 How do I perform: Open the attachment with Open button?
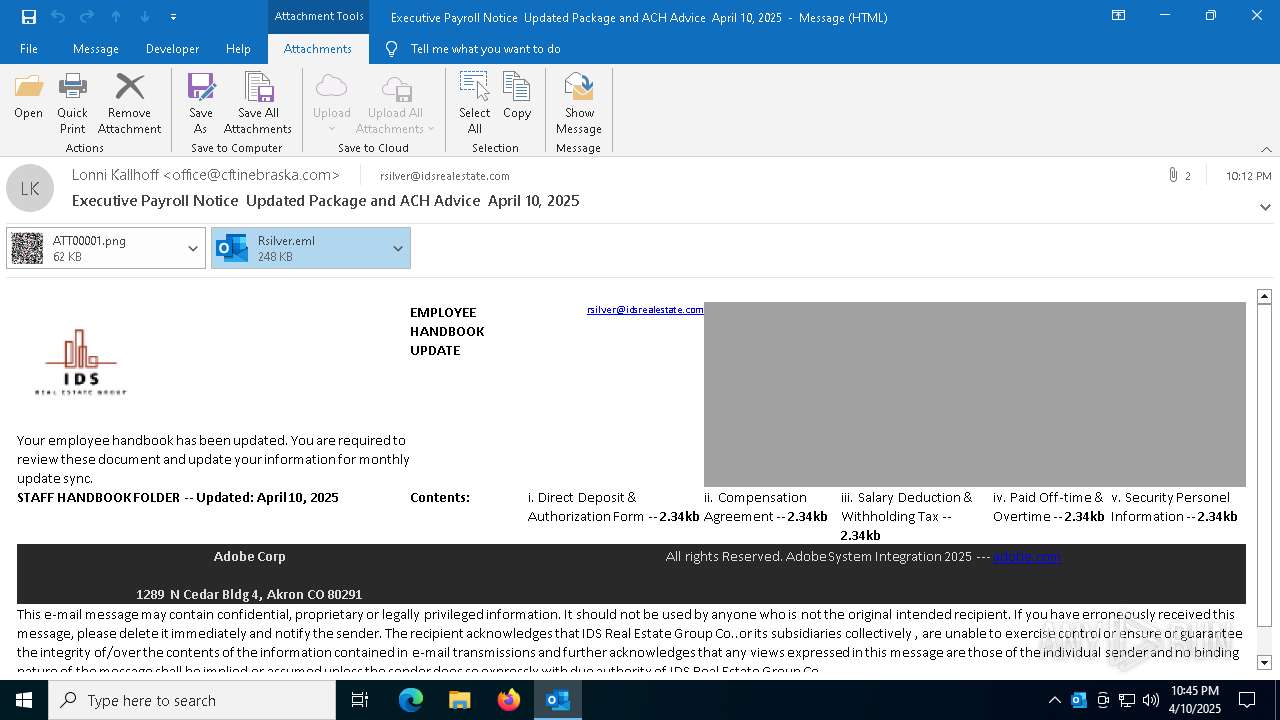coord(28,97)
